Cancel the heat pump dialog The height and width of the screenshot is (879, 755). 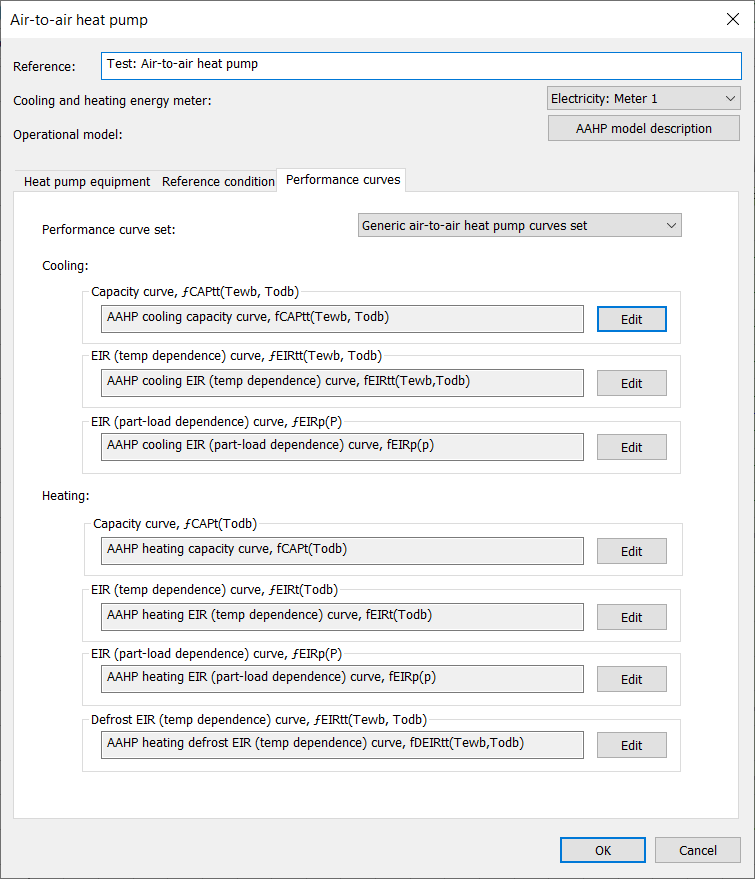tap(697, 850)
